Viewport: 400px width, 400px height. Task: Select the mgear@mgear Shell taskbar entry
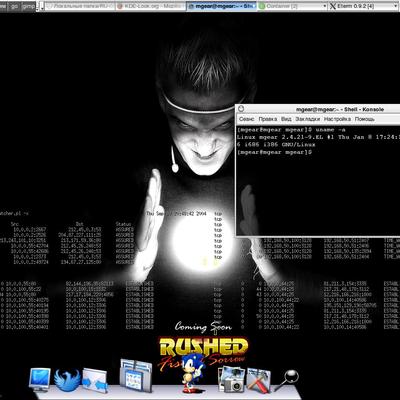(x=221, y=6)
